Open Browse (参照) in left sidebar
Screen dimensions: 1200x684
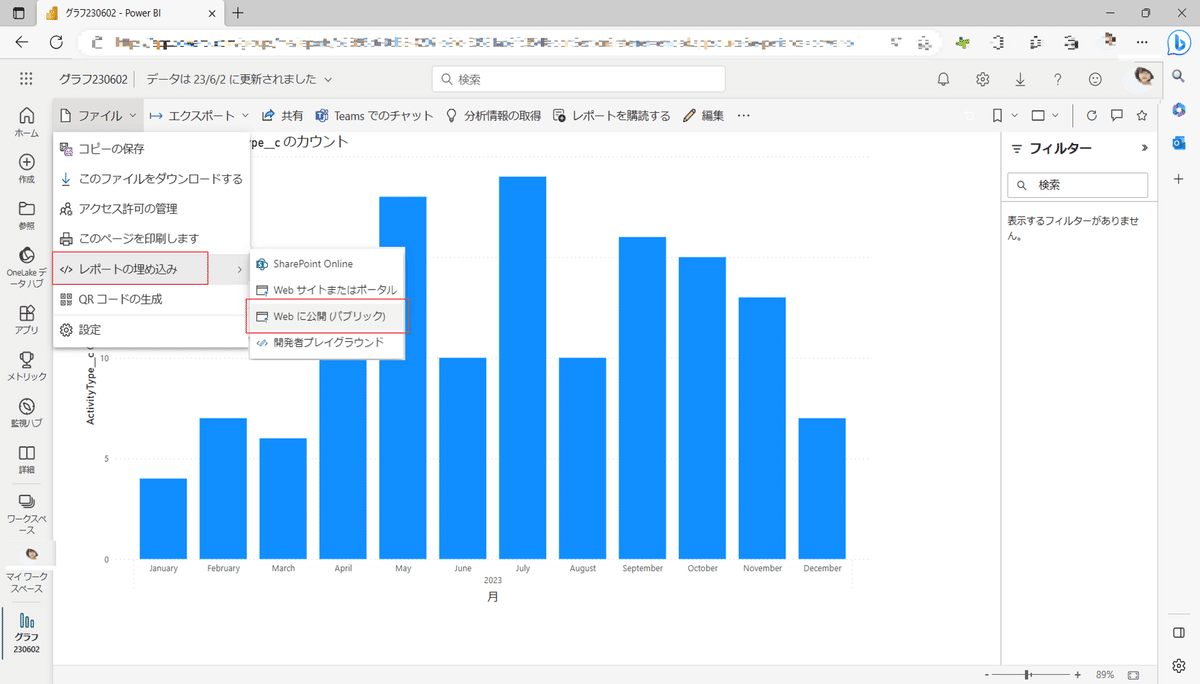(x=27, y=215)
